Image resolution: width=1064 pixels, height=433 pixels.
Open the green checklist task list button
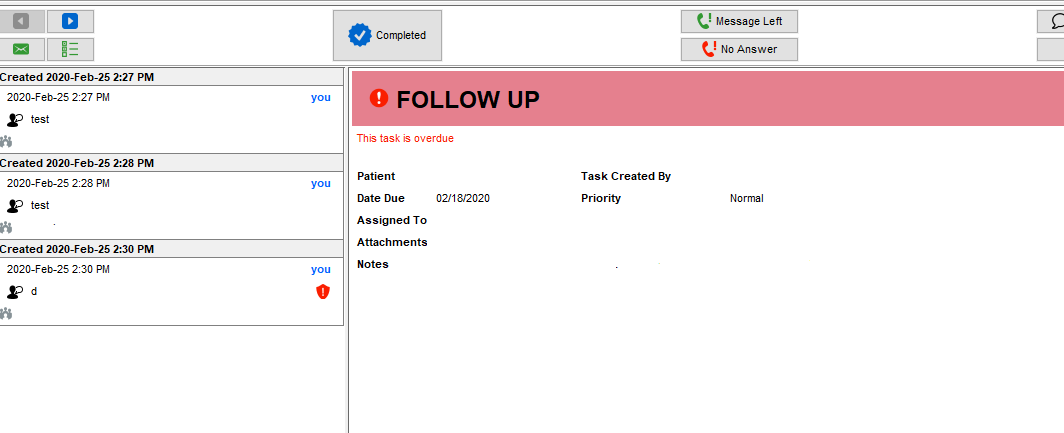70,49
